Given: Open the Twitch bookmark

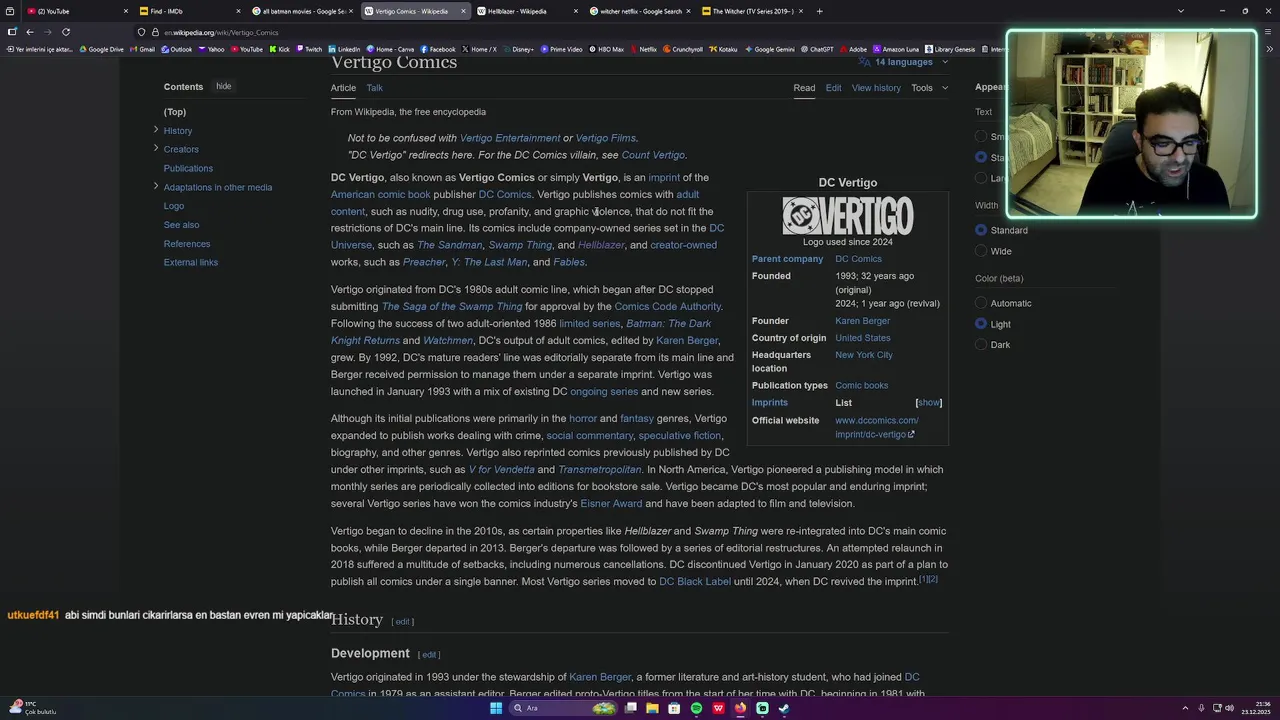Looking at the screenshot, I should [x=309, y=49].
